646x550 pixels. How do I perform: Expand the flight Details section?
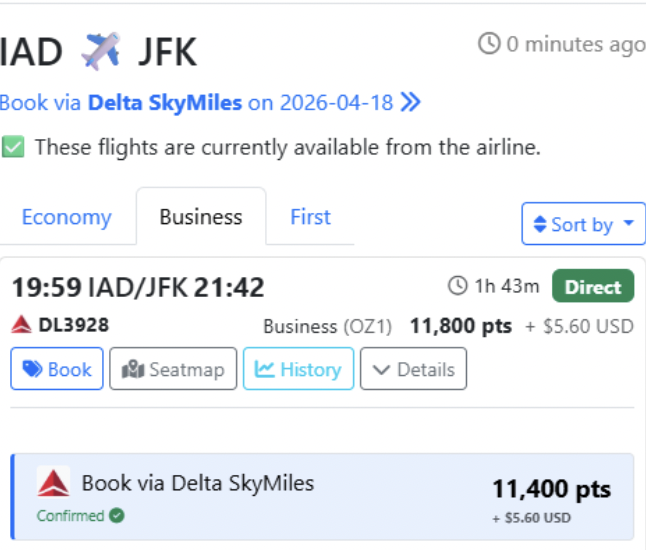point(413,369)
